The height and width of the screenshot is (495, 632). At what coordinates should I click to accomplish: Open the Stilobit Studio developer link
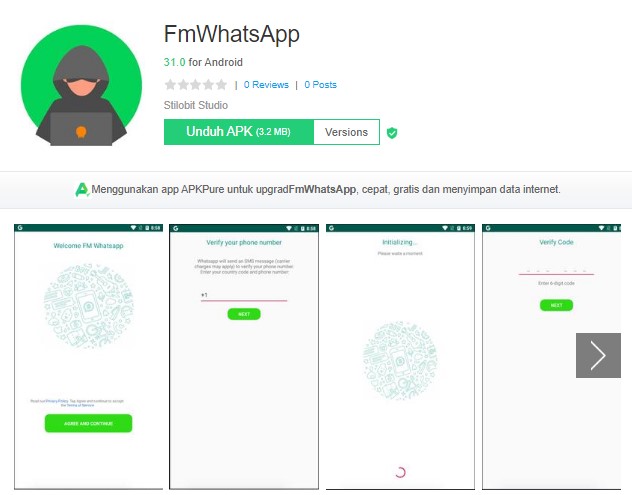point(196,105)
